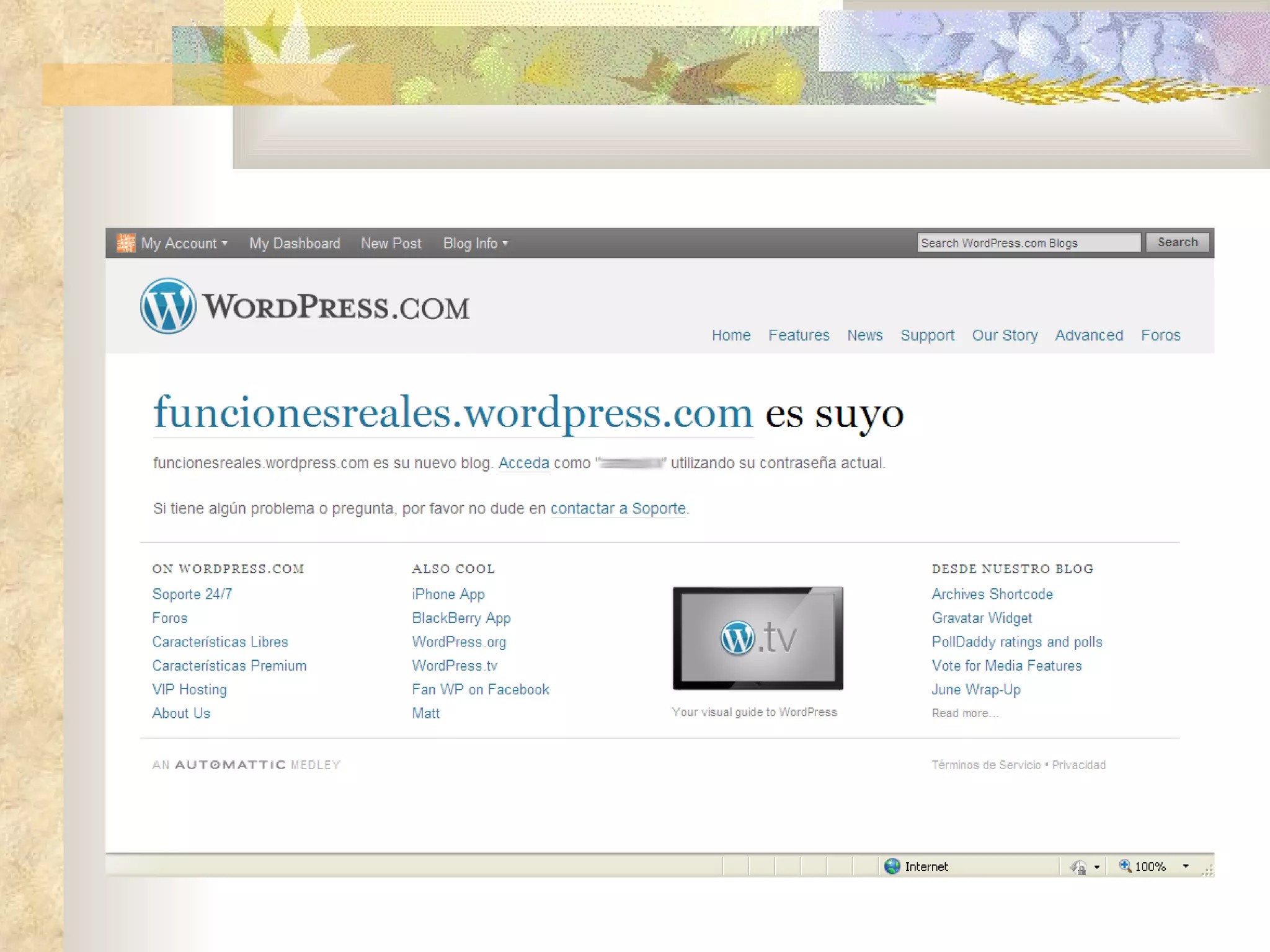The width and height of the screenshot is (1270, 952).
Task: Open the Our Story navigation item
Action: pos(1005,335)
